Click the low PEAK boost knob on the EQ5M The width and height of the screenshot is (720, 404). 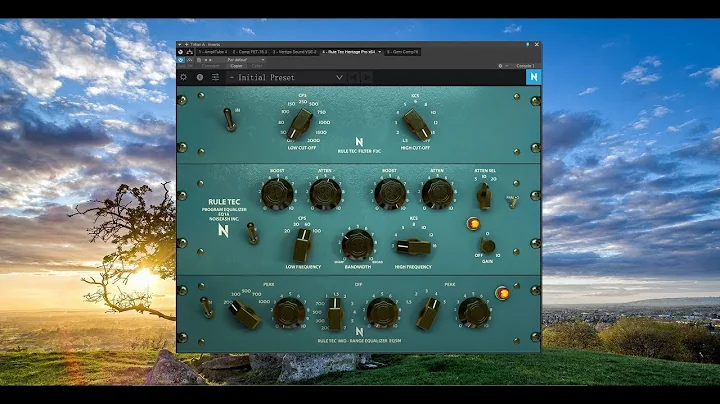coord(289,312)
